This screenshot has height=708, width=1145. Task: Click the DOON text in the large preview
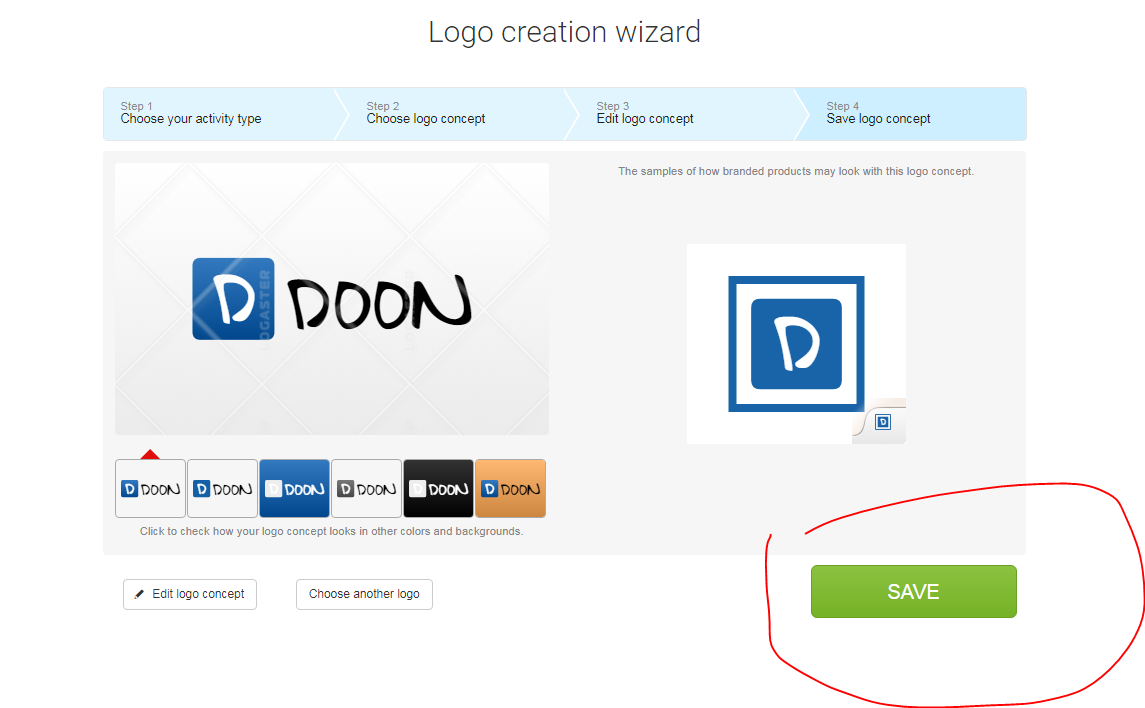click(x=378, y=303)
